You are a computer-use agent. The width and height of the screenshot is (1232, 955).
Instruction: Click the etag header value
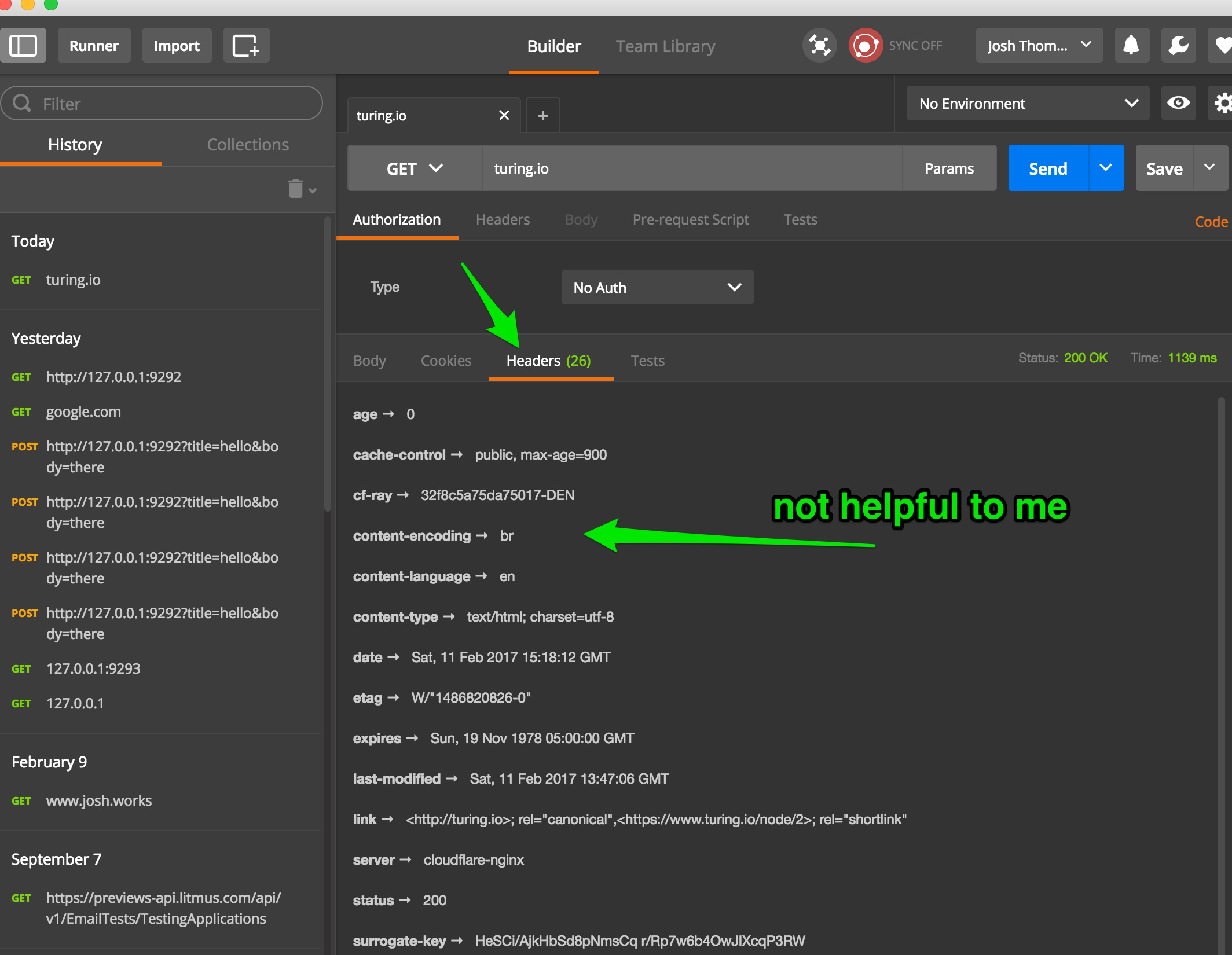coord(471,698)
